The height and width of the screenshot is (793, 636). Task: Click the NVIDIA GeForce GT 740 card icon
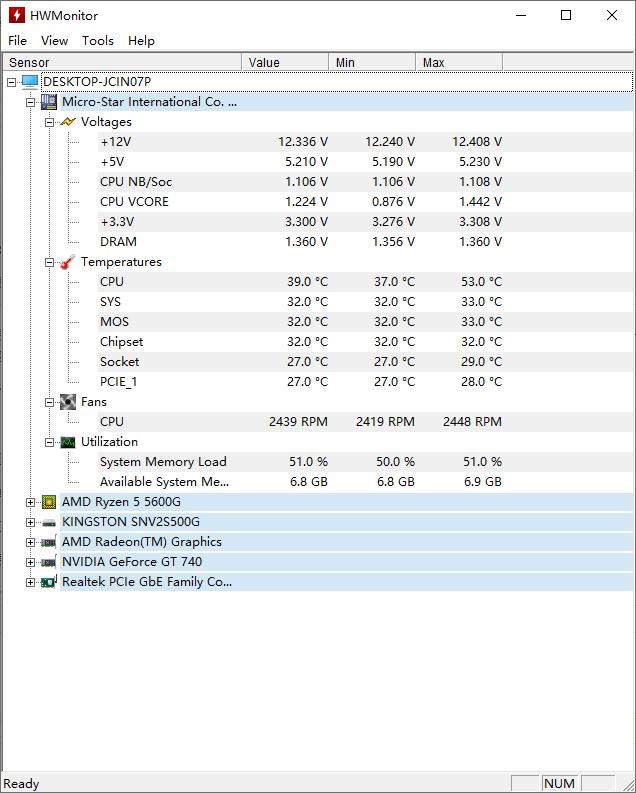coord(48,562)
